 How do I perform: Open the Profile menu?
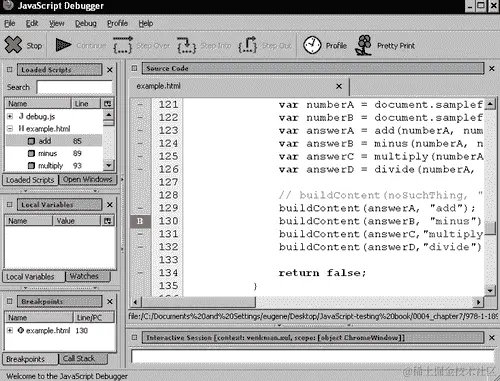point(117,23)
